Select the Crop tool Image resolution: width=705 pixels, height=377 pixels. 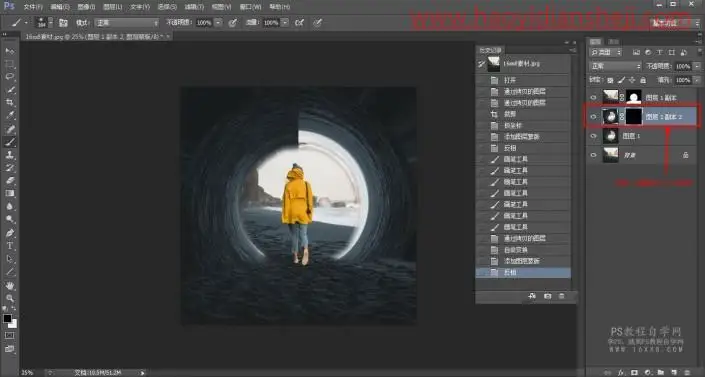(x=10, y=103)
